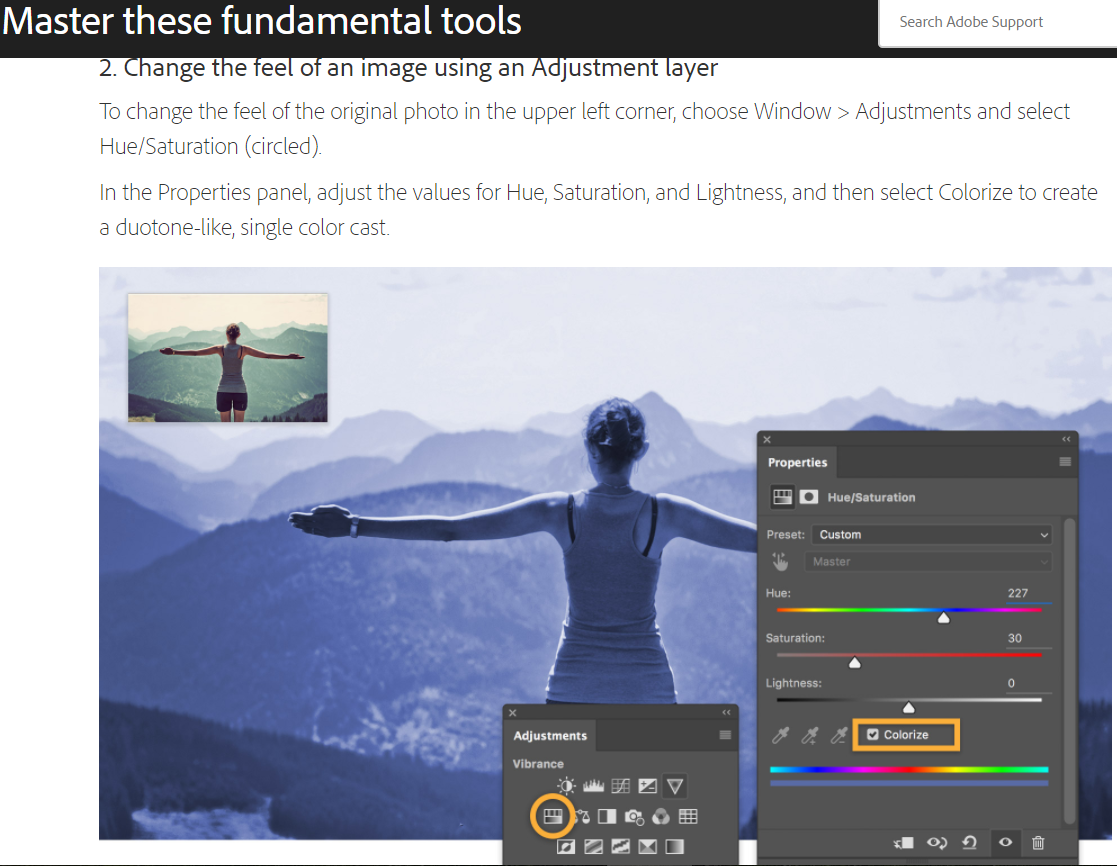Select the Color Balance adjustment icon
The height and width of the screenshot is (866, 1117).
coord(582,816)
